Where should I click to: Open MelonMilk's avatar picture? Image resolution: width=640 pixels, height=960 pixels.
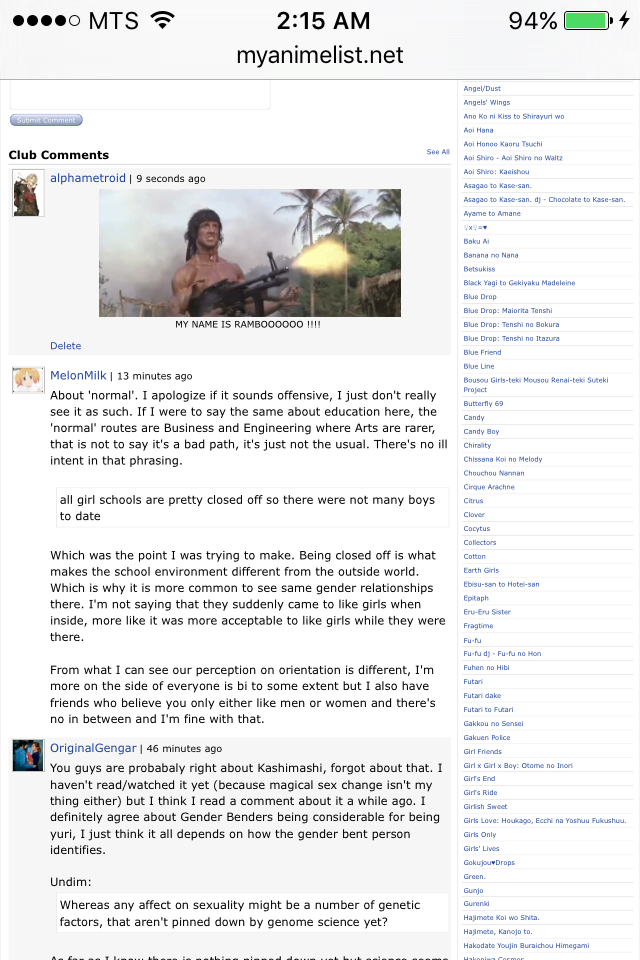coord(28,380)
